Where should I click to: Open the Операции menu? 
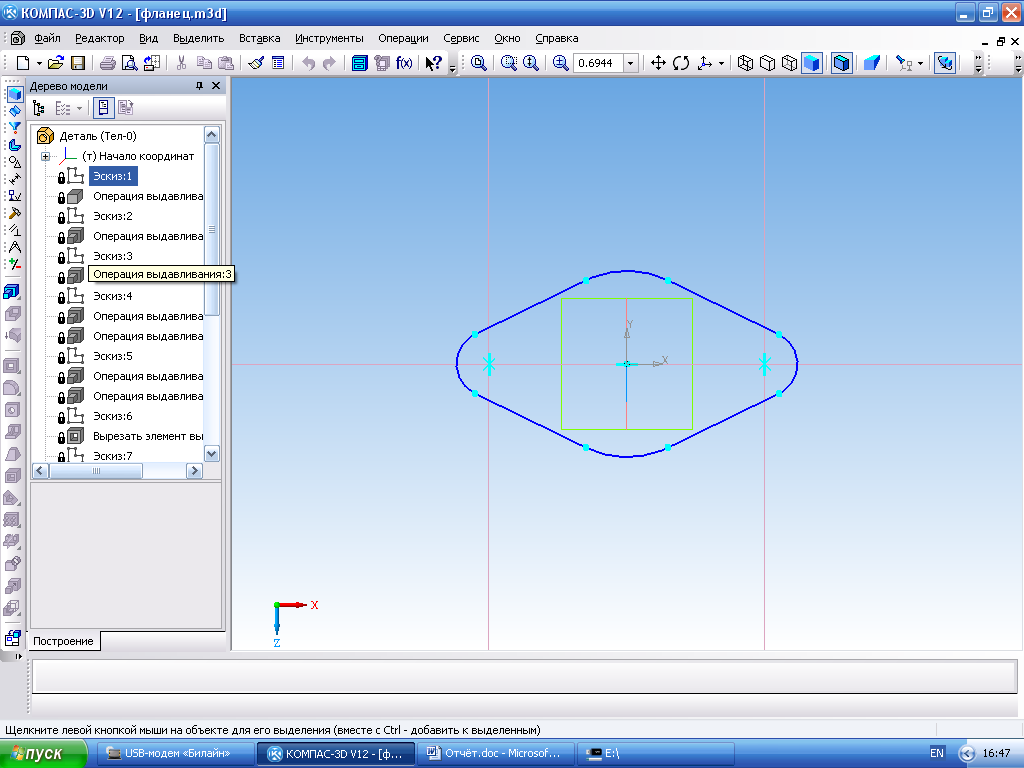[403, 39]
